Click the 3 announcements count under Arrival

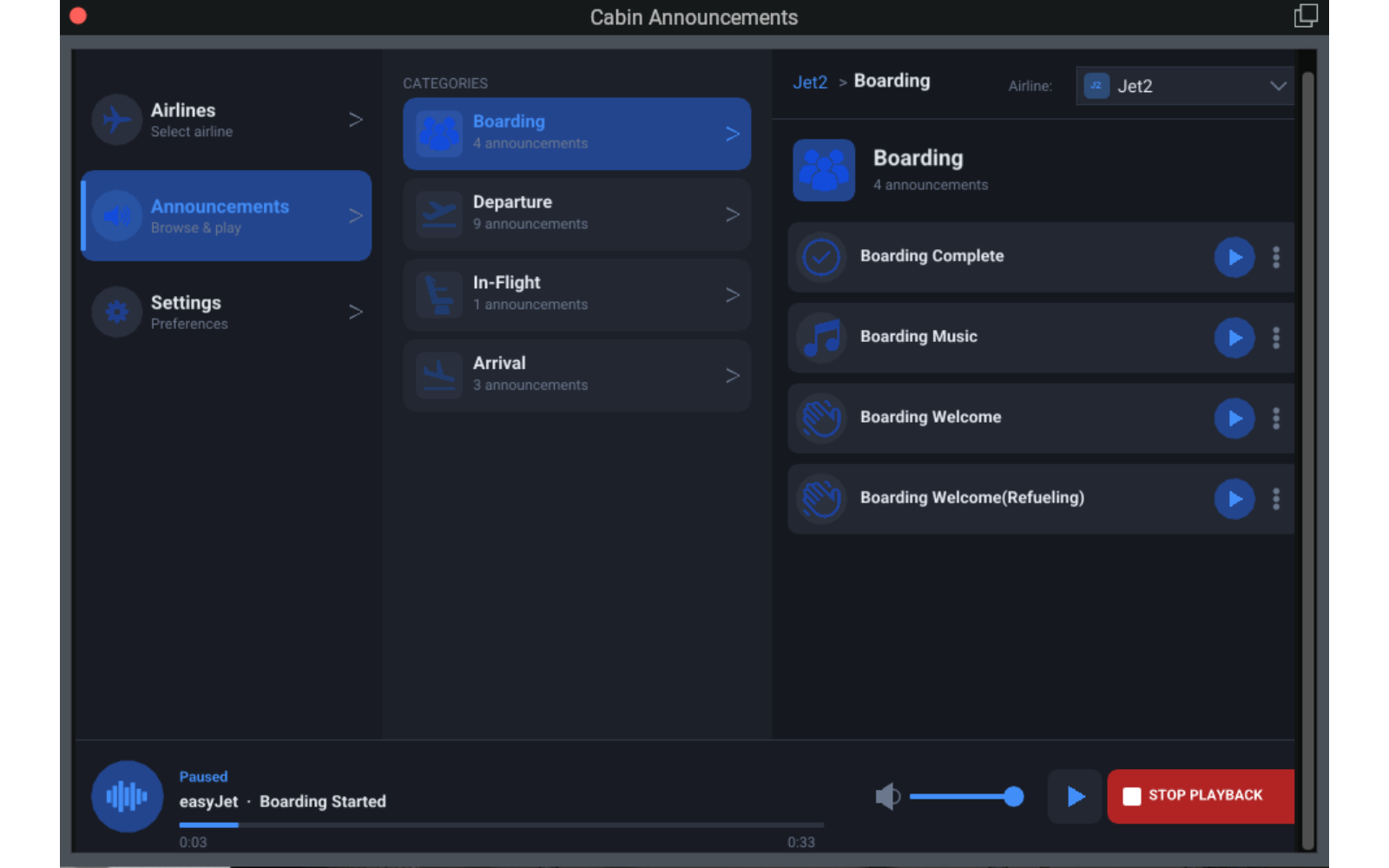coord(530,385)
